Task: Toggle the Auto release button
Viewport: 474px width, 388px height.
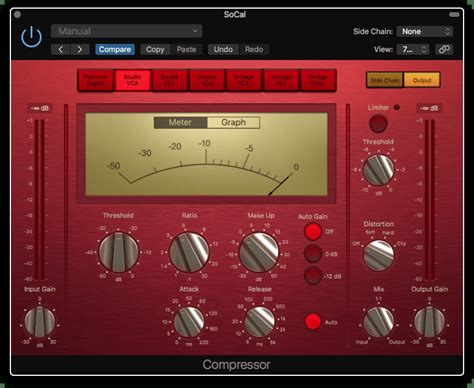Action: 313,322
